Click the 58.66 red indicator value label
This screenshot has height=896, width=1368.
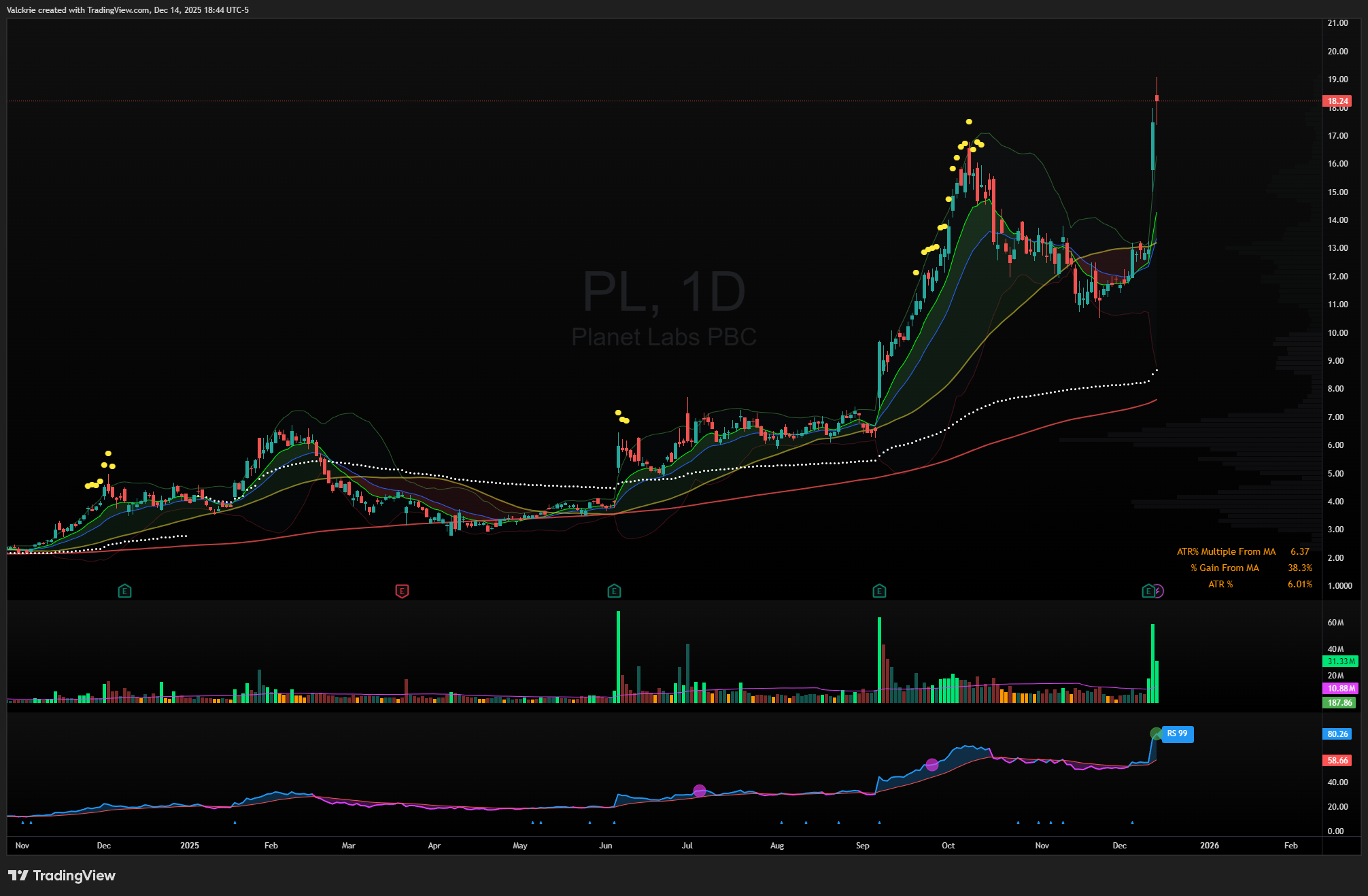click(1337, 761)
